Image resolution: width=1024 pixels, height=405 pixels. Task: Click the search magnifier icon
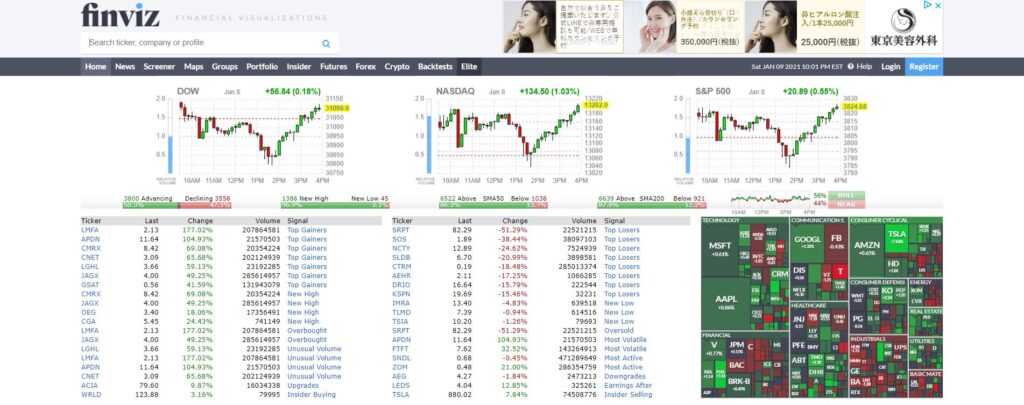(x=326, y=43)
